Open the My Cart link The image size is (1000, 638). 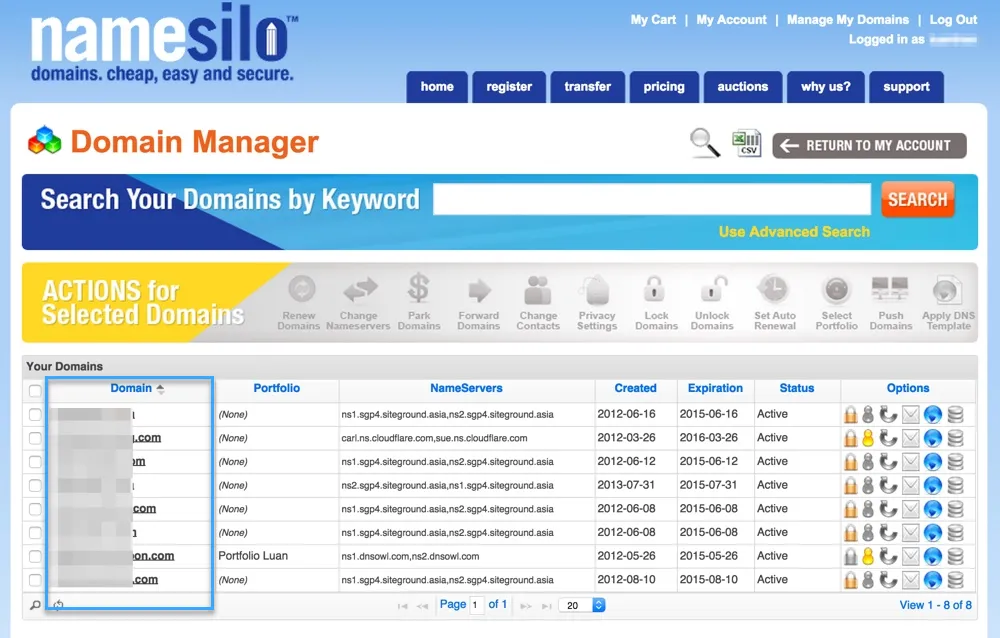[x=653, y=20]
